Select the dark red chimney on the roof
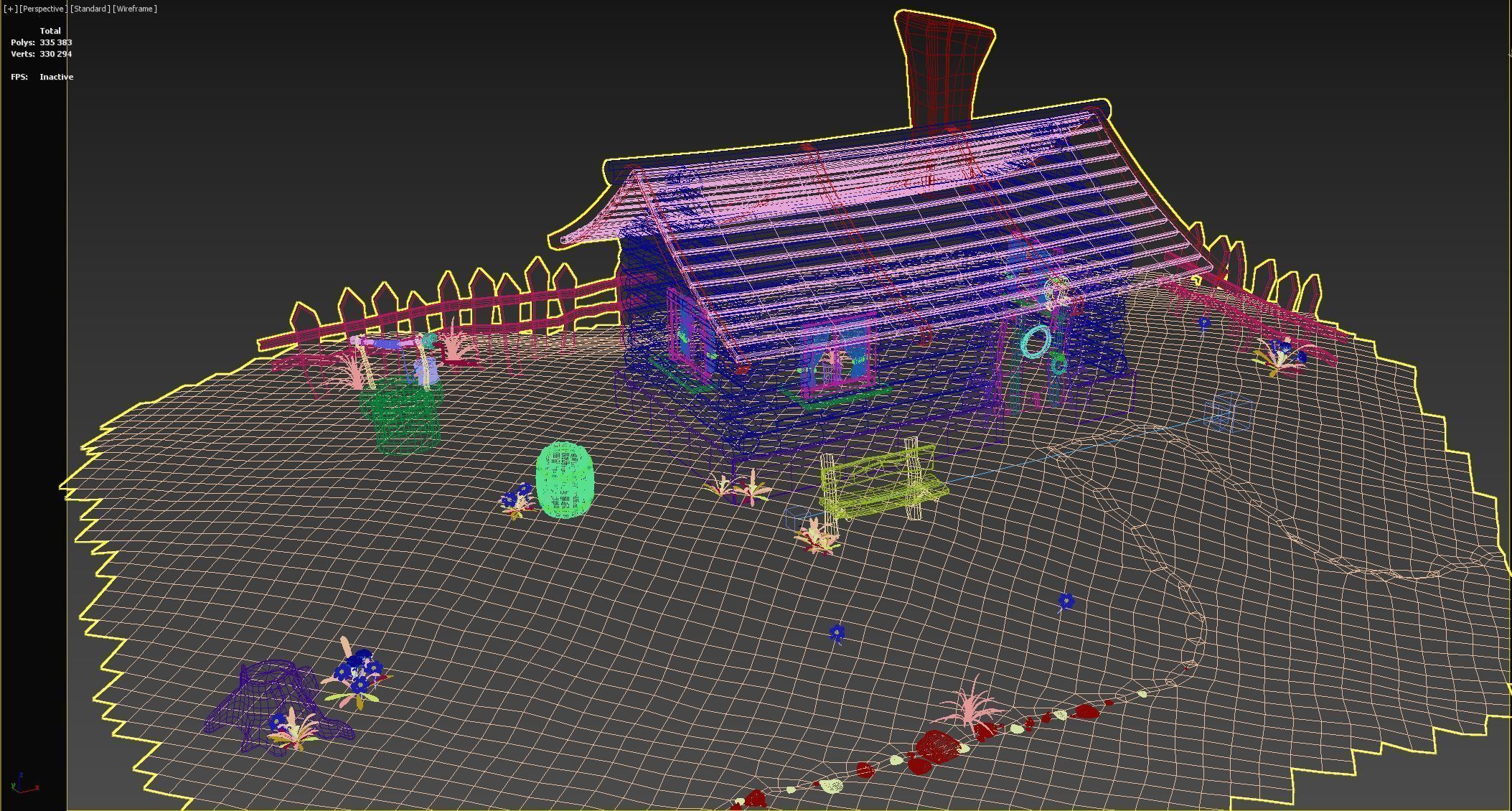The height and width of the screenshot is (811, 1512). [x=944, y=70]
